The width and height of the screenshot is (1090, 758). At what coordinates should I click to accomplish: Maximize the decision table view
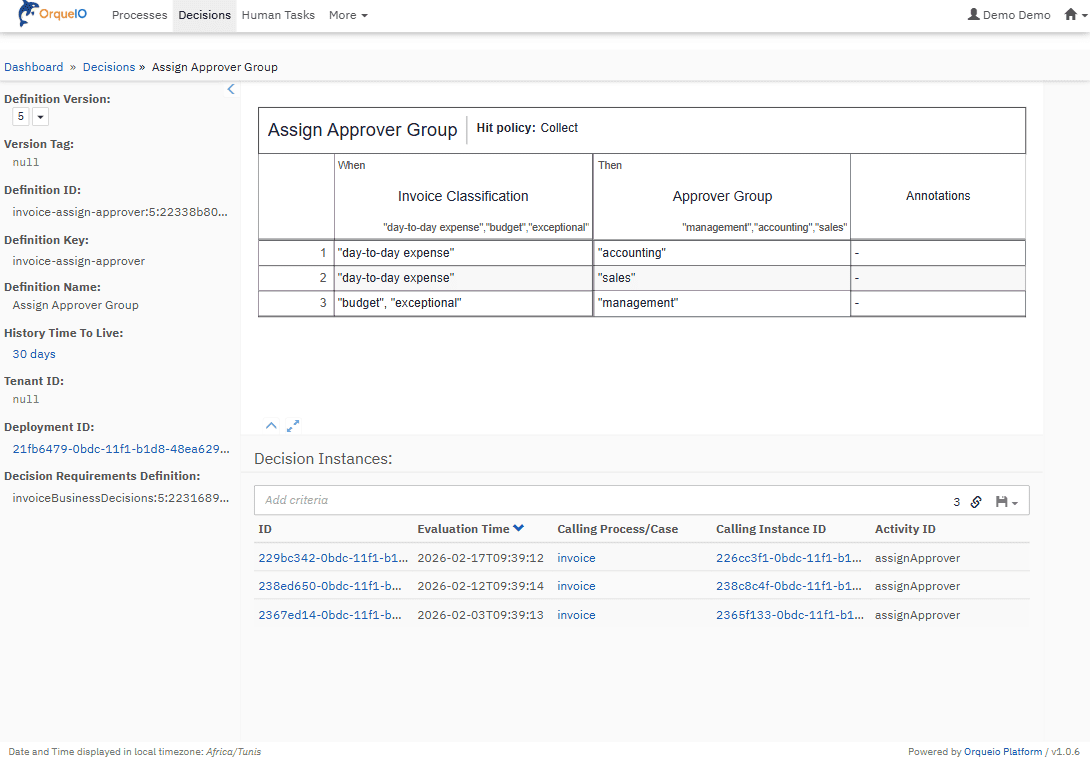pos(293,426)
